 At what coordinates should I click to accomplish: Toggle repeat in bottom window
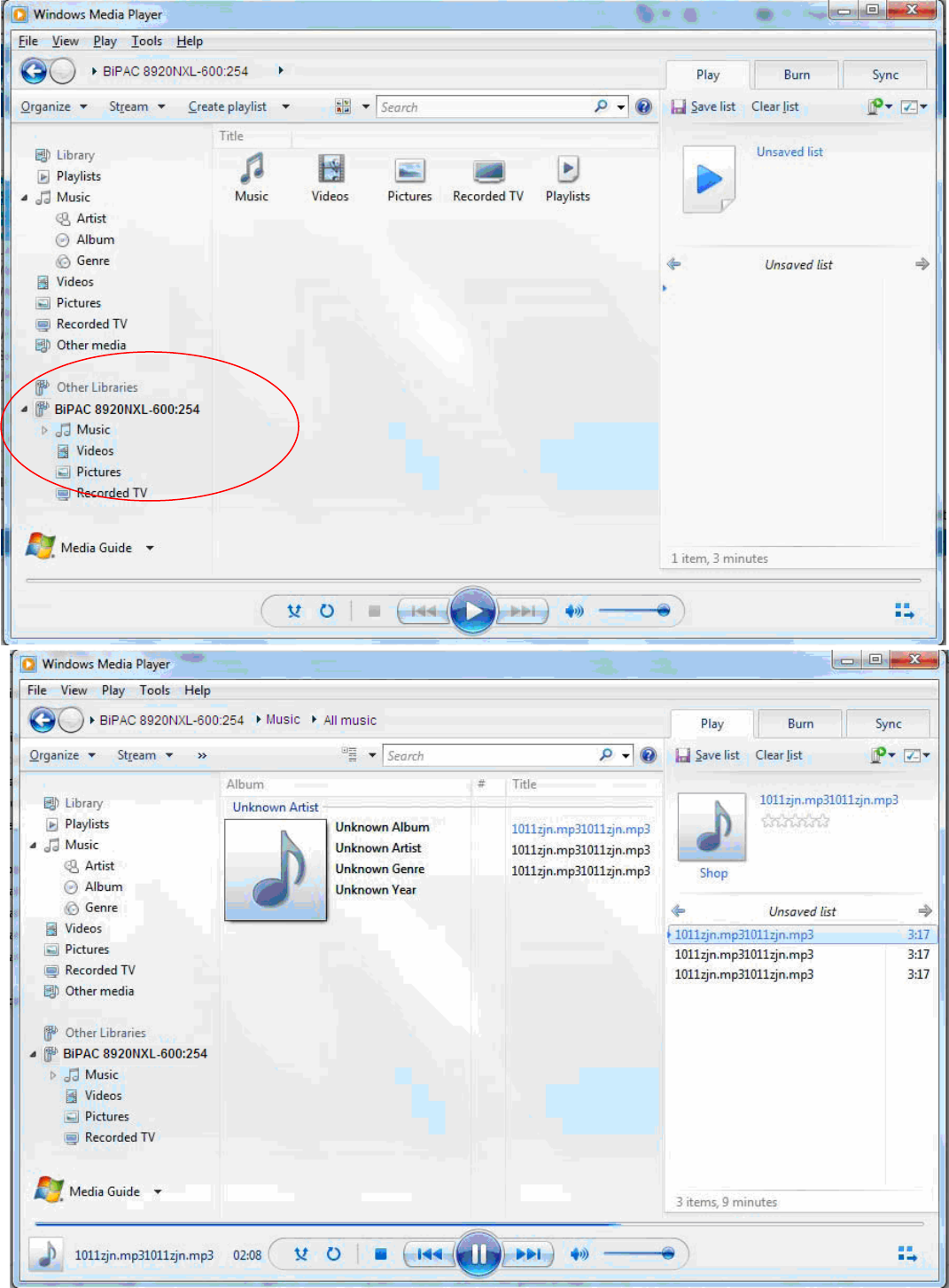333,1253
